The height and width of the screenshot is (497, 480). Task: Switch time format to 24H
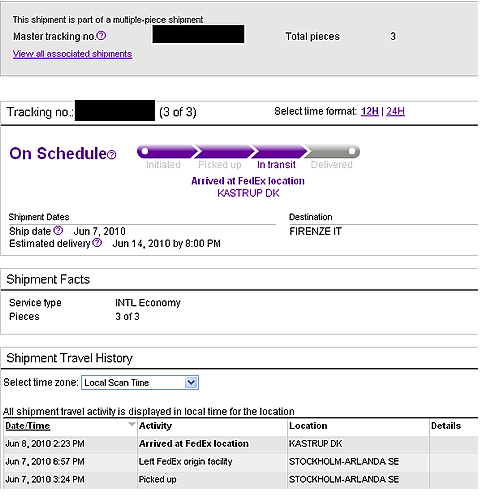(x=395, y=111)
